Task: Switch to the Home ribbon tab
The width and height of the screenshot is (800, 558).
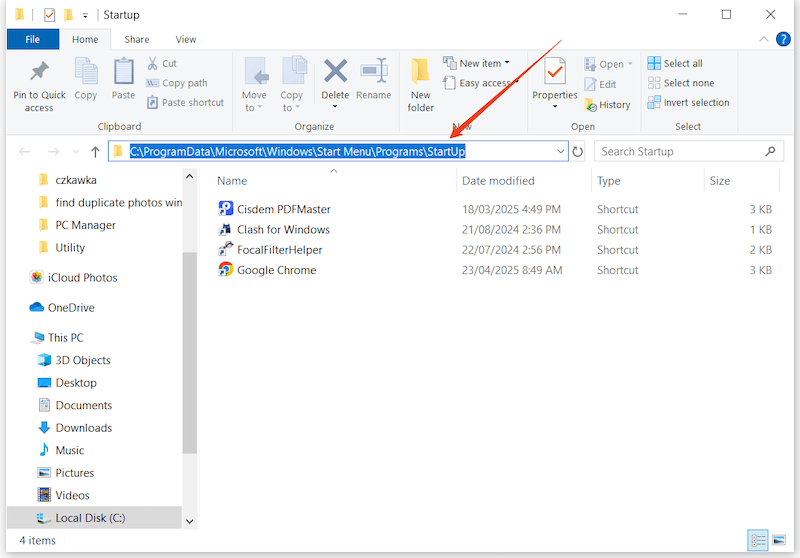Action: coord(85,39)
